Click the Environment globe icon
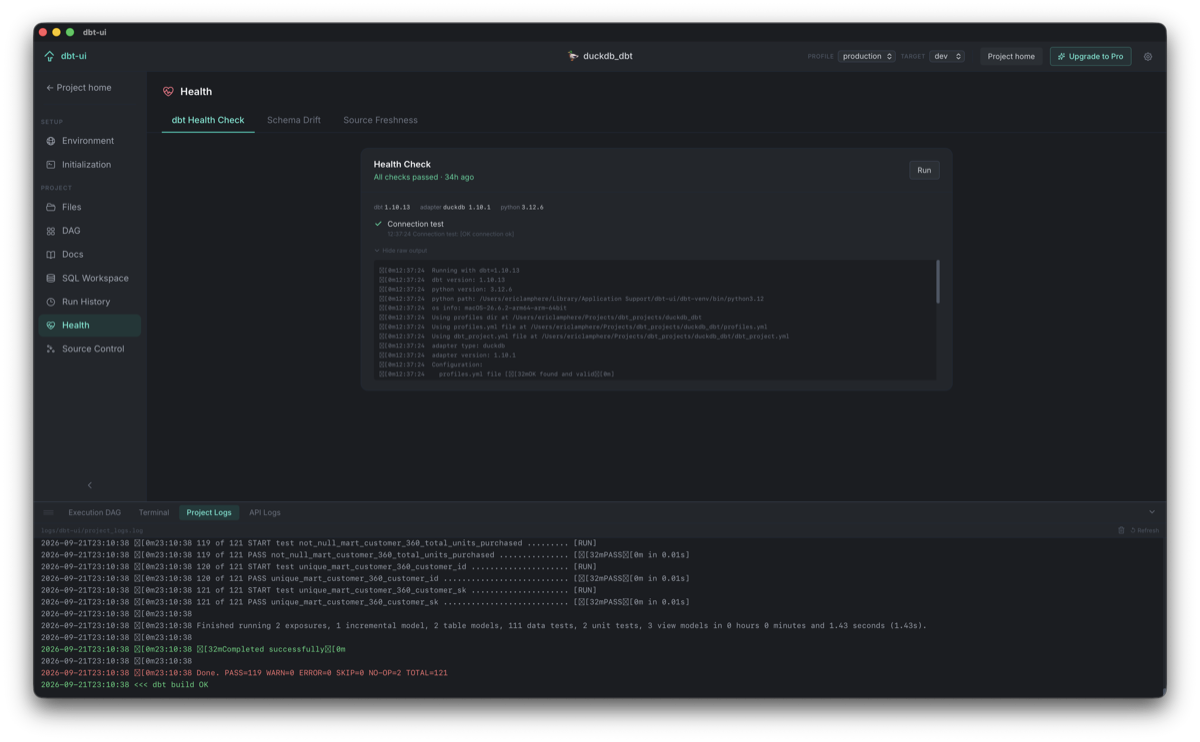 coord(51,141)
